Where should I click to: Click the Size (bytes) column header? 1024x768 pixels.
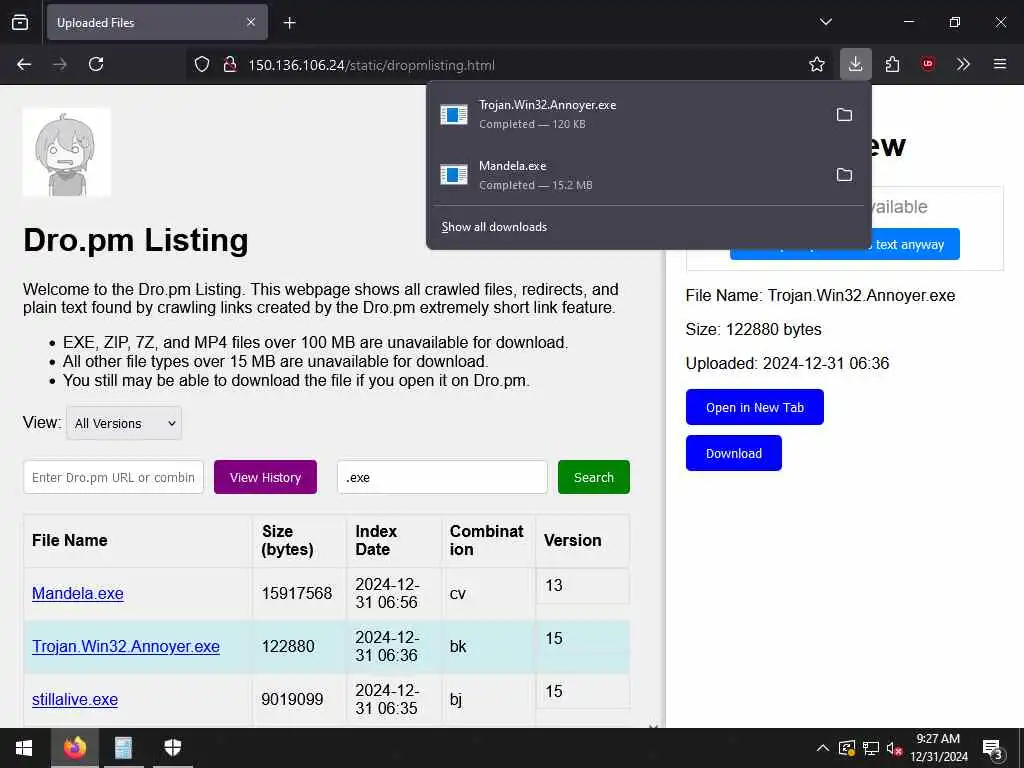click(300, 541)
